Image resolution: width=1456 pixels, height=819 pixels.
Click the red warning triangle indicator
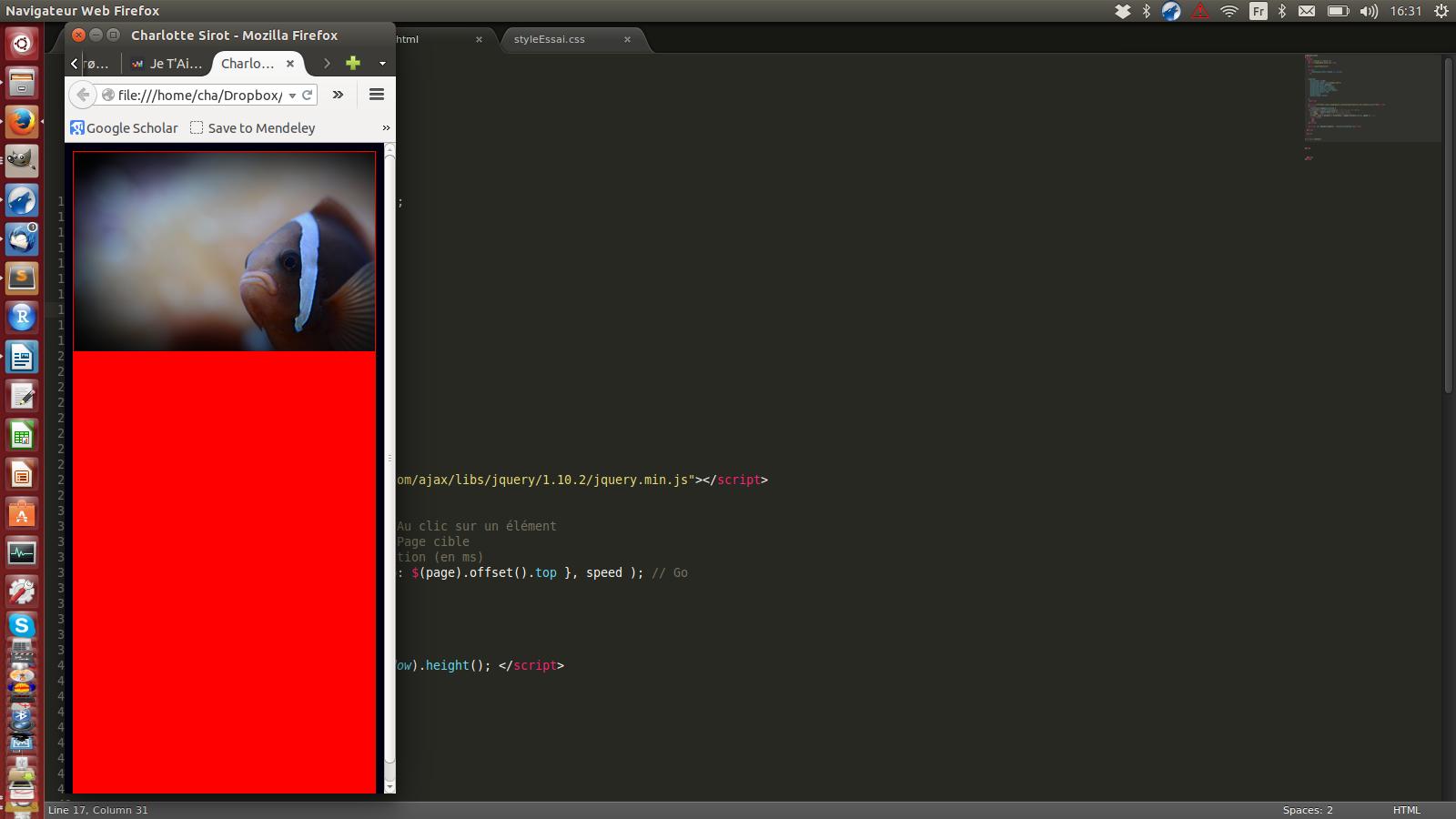pos(1200,11)
